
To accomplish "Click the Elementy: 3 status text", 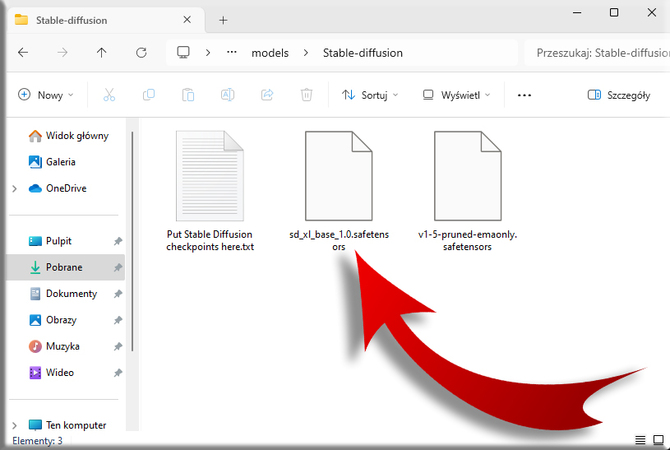I will pos(37,441).
